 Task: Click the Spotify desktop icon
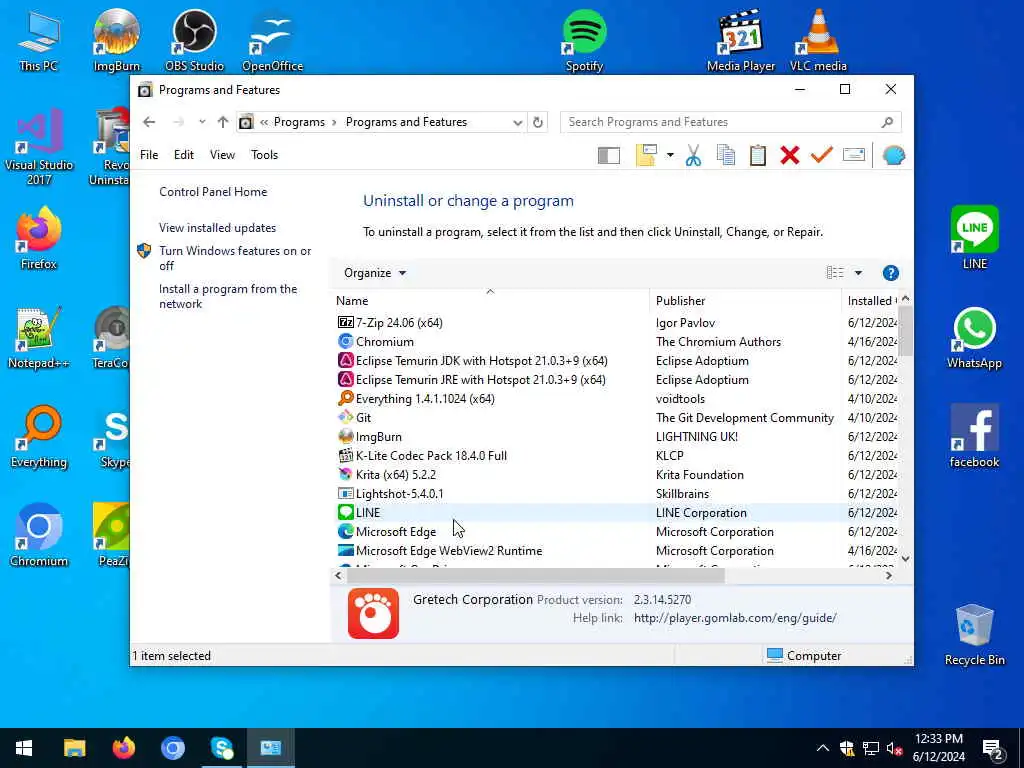(x=584, y=40)
